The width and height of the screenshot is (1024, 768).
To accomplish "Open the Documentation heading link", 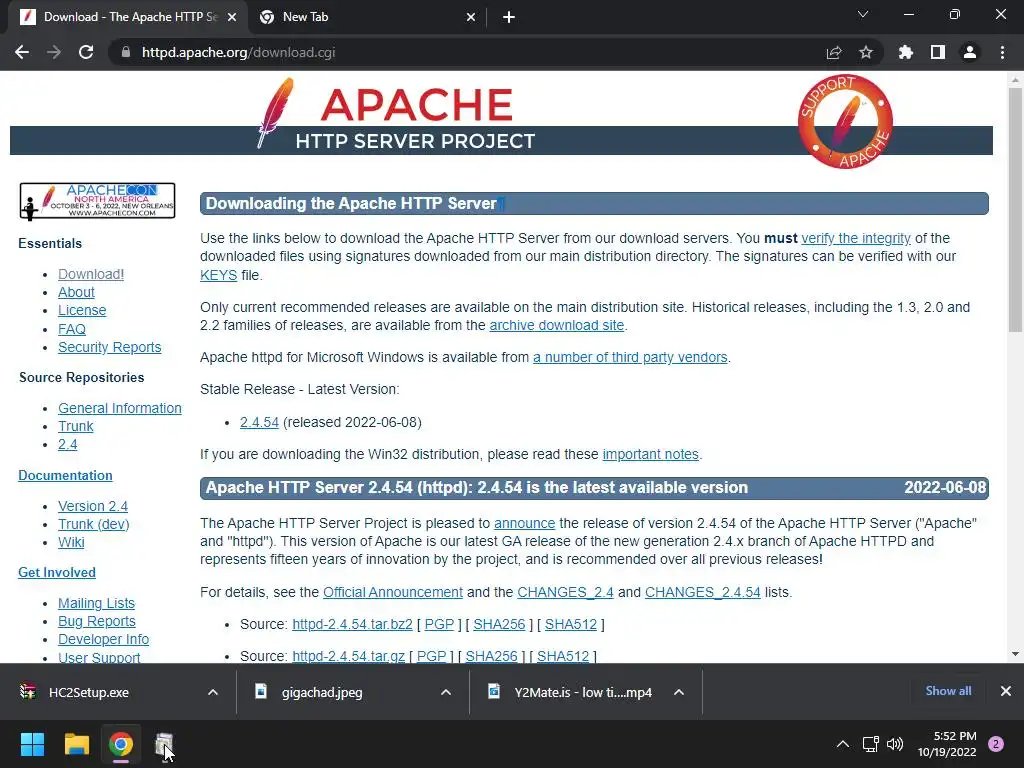I will coord(65,475).
